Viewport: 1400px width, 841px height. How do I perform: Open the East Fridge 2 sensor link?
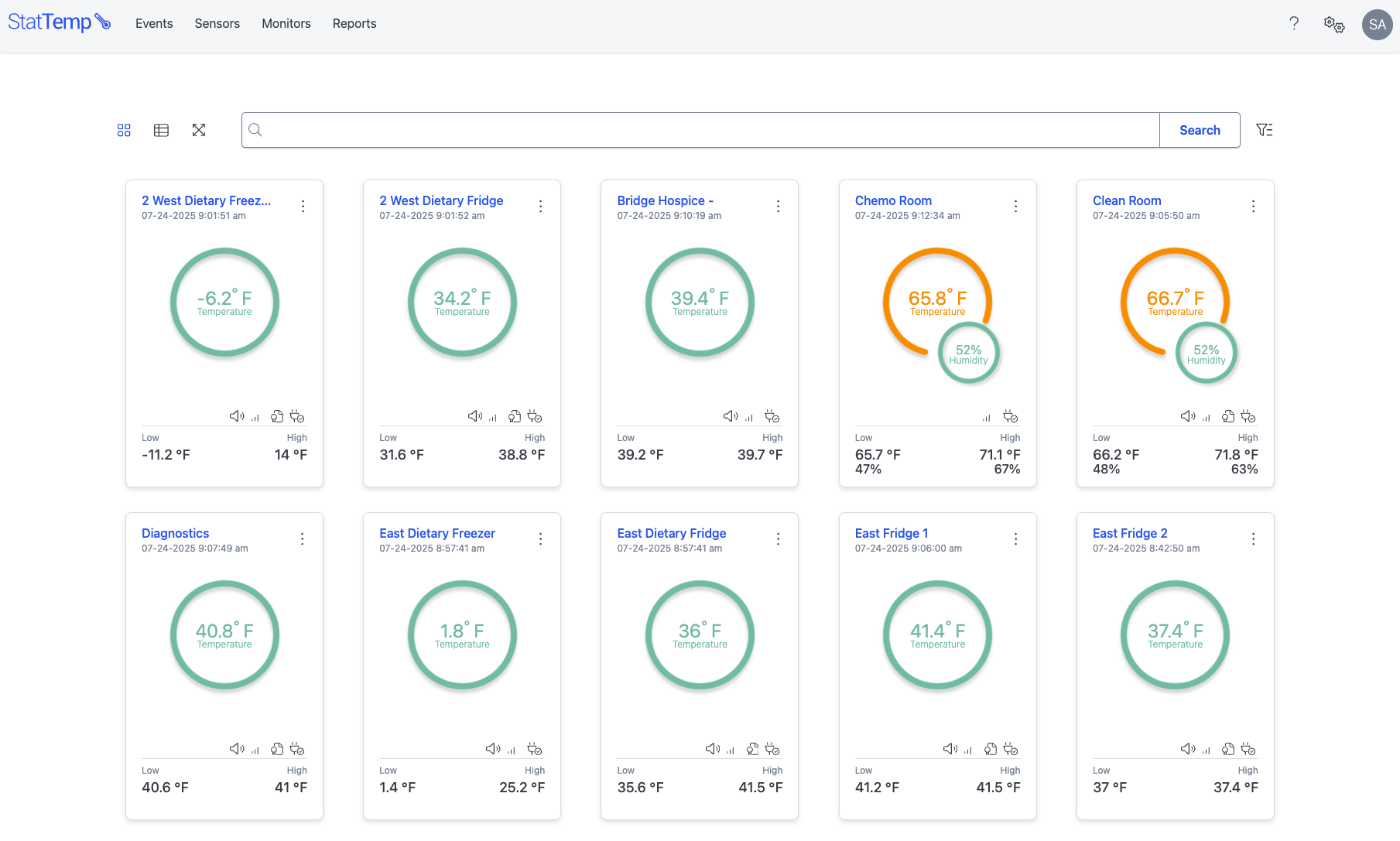tap(1130, 533)
